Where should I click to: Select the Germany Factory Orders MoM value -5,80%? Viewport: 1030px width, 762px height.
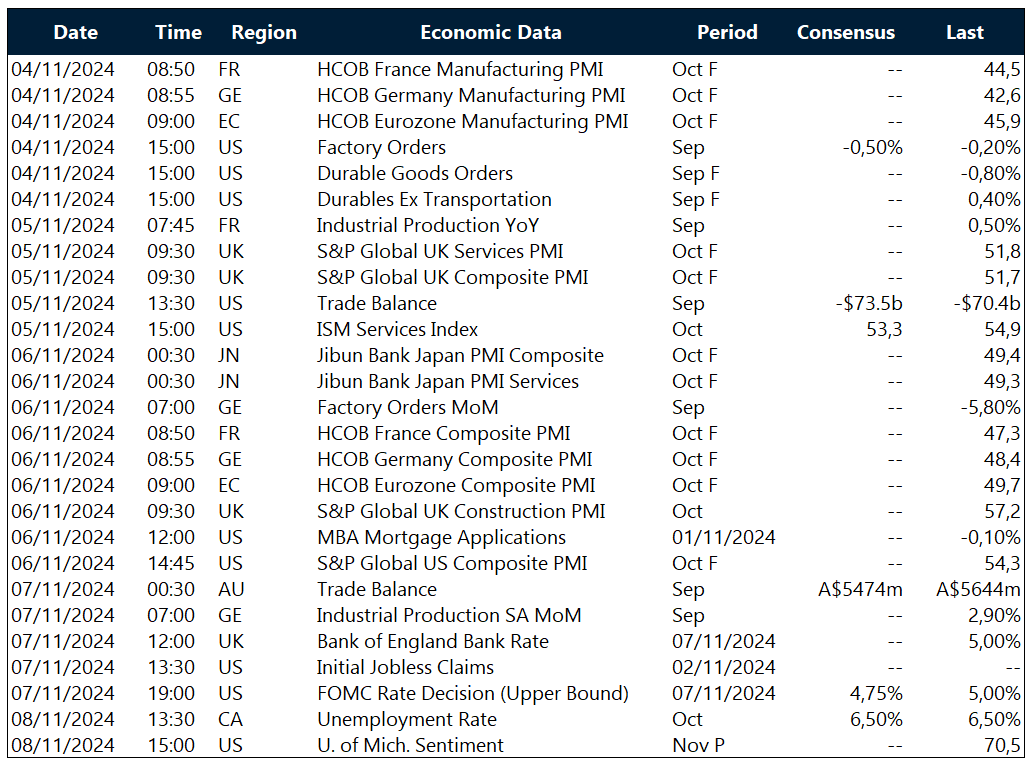click(x=984, y=407)
